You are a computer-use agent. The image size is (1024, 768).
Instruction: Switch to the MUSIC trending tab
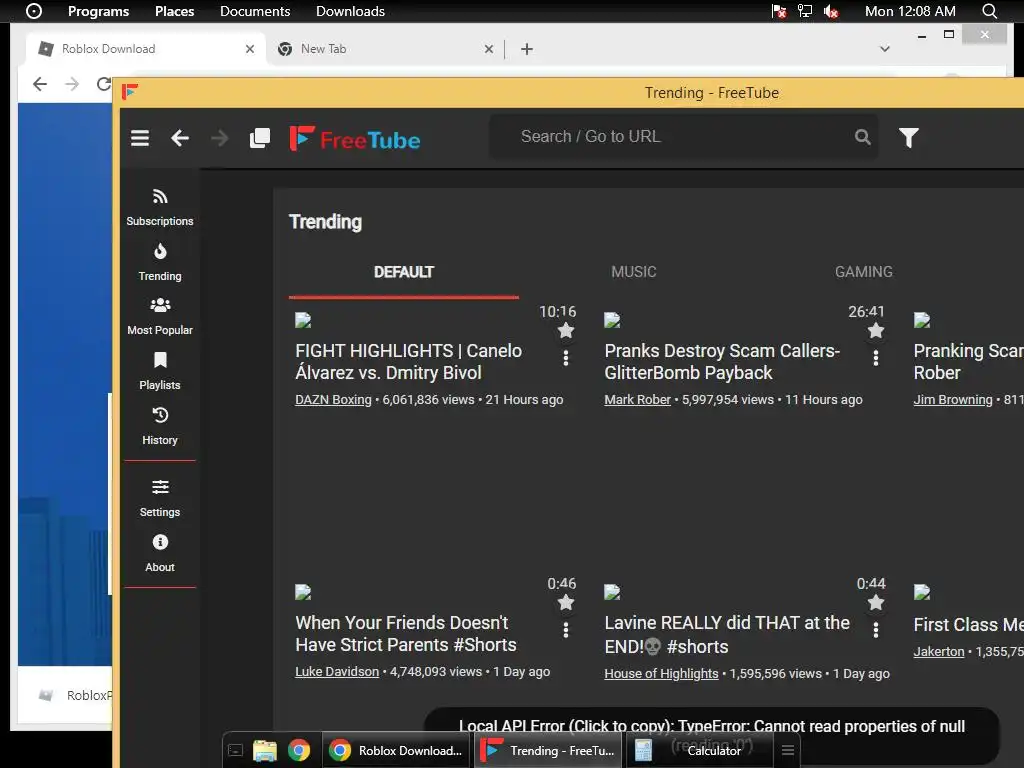pyautogui.click(x=633, y=272)
